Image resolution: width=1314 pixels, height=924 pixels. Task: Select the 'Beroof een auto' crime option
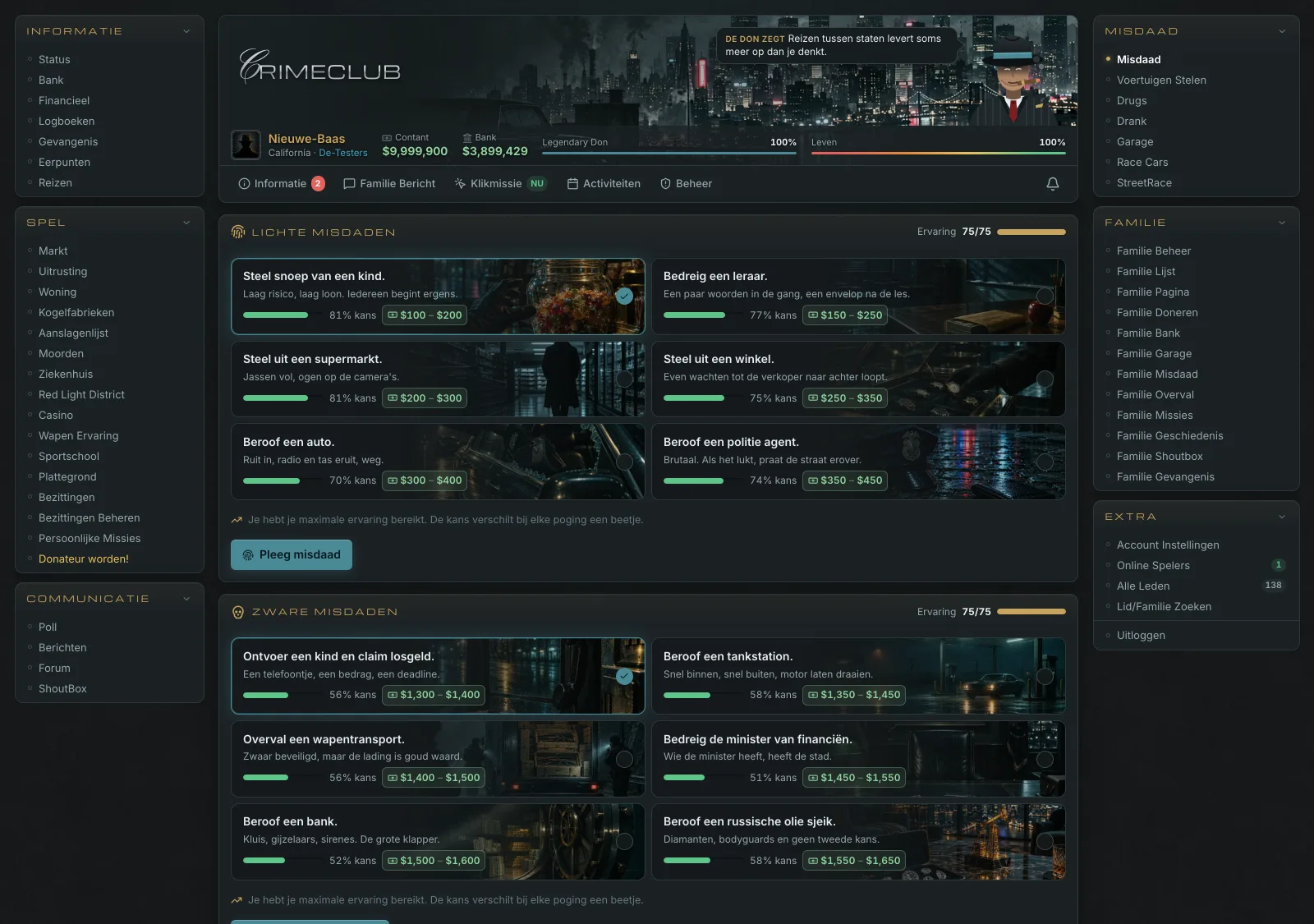438,462
